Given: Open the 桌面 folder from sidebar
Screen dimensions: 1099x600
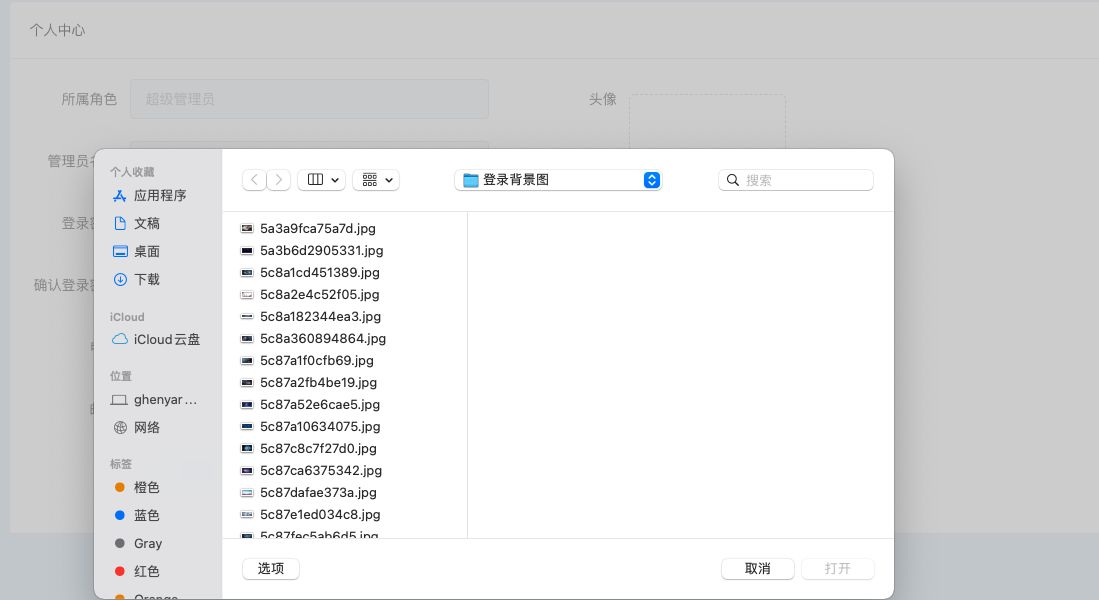Looking at the screenshot, I should pos(146,251).
